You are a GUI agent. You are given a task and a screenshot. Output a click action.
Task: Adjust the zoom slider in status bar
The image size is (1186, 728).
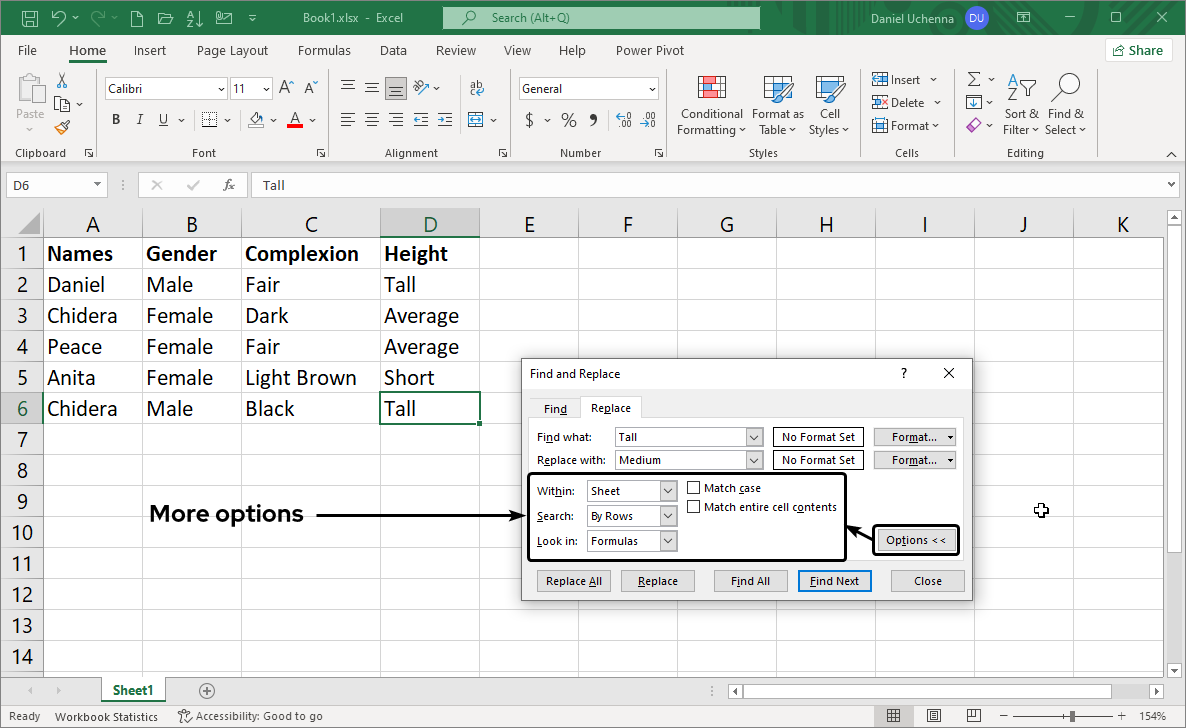tap(1072, 716)
